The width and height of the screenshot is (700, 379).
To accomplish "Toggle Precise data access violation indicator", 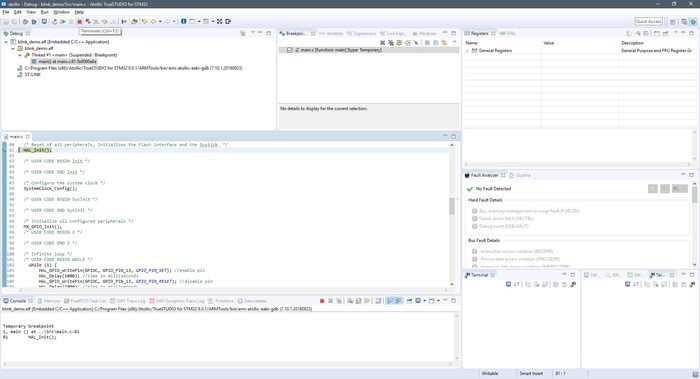I will [x=475, y=259].
